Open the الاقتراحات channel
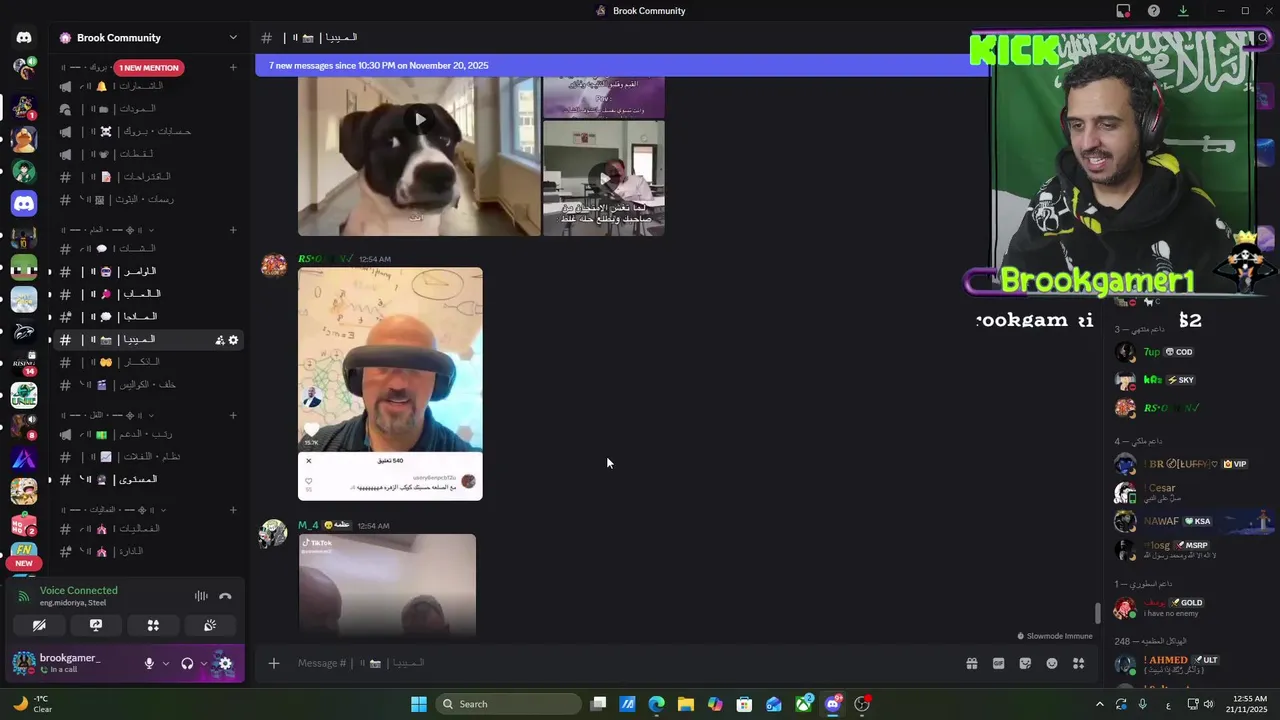The width and height of the screenshot is (1280, 720). click(148, 177)
